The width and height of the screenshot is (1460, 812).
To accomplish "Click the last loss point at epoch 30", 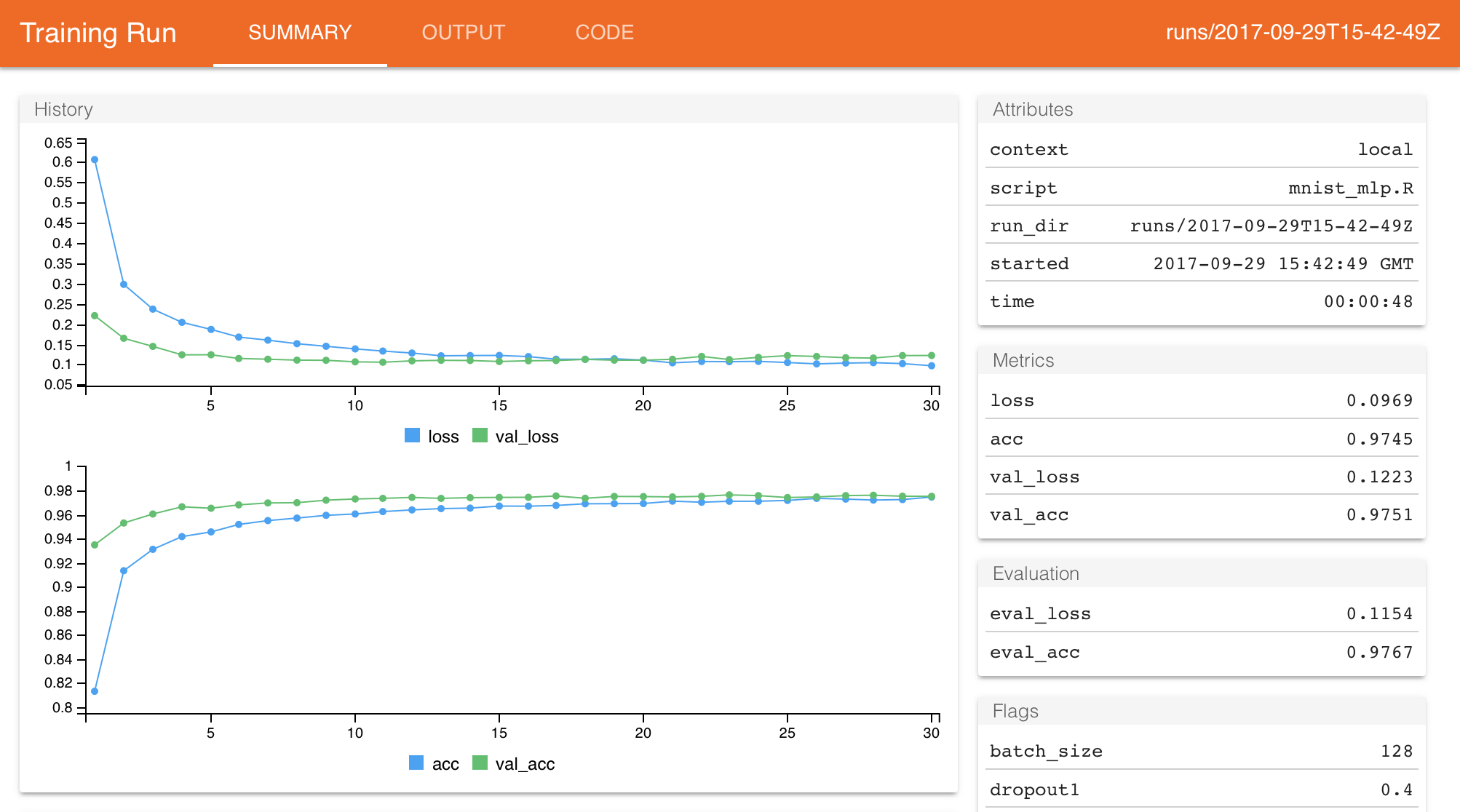I will click(x=932, y=366).
